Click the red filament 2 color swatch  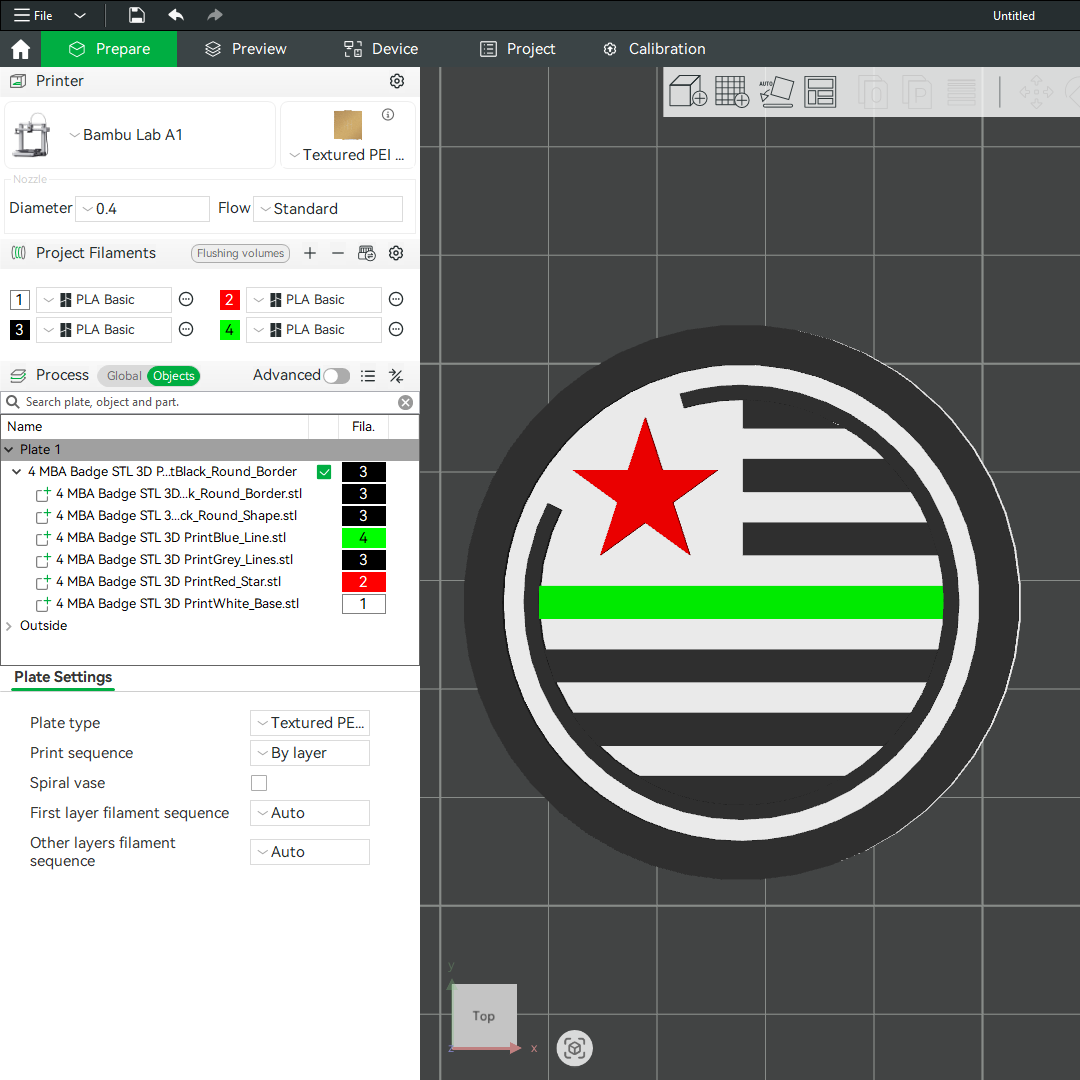230,300
